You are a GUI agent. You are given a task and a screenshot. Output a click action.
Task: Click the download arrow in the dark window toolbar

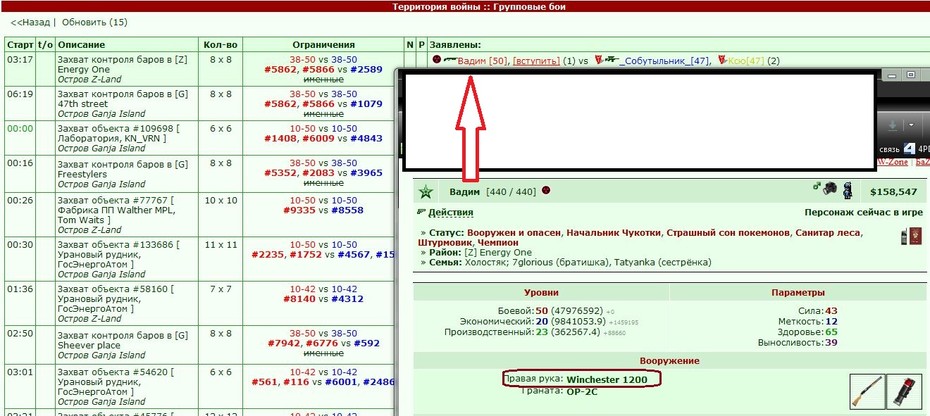891,126
